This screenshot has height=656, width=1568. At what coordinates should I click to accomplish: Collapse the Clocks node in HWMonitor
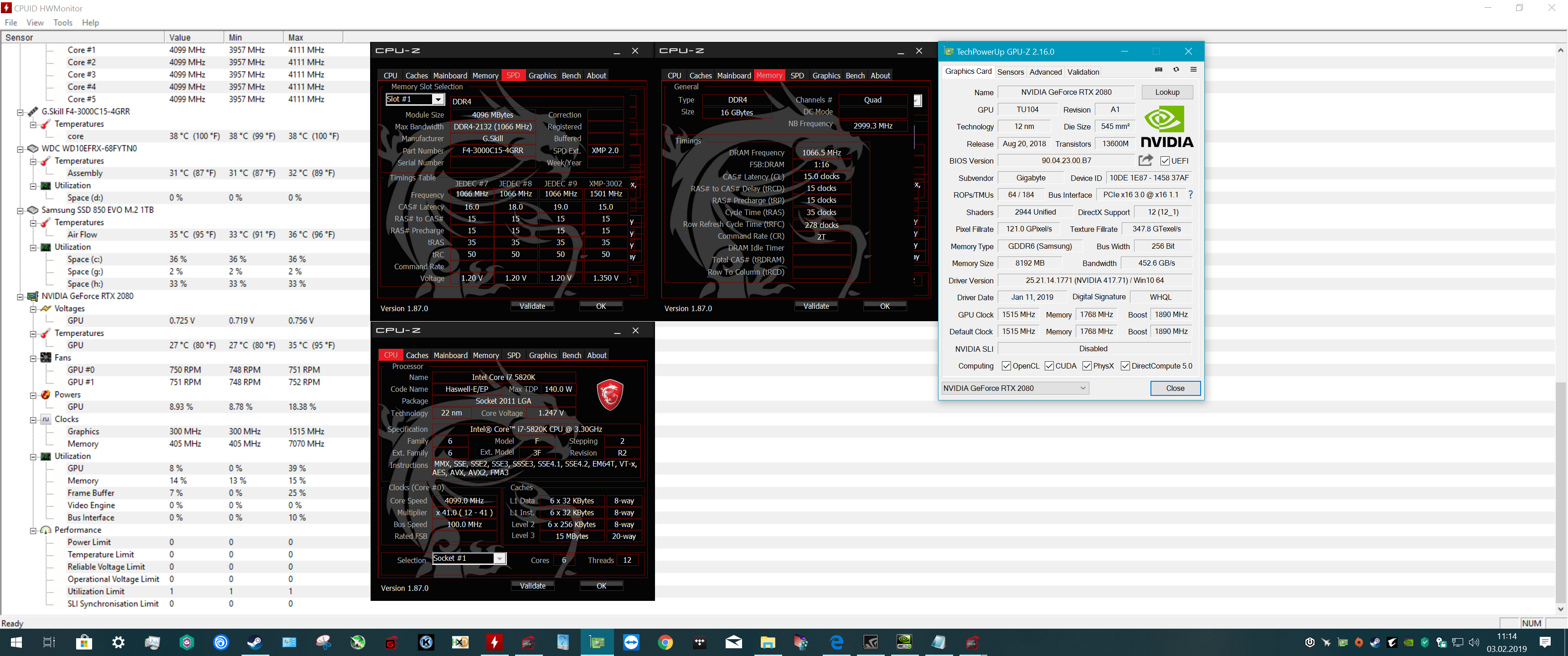coord(33,419)
